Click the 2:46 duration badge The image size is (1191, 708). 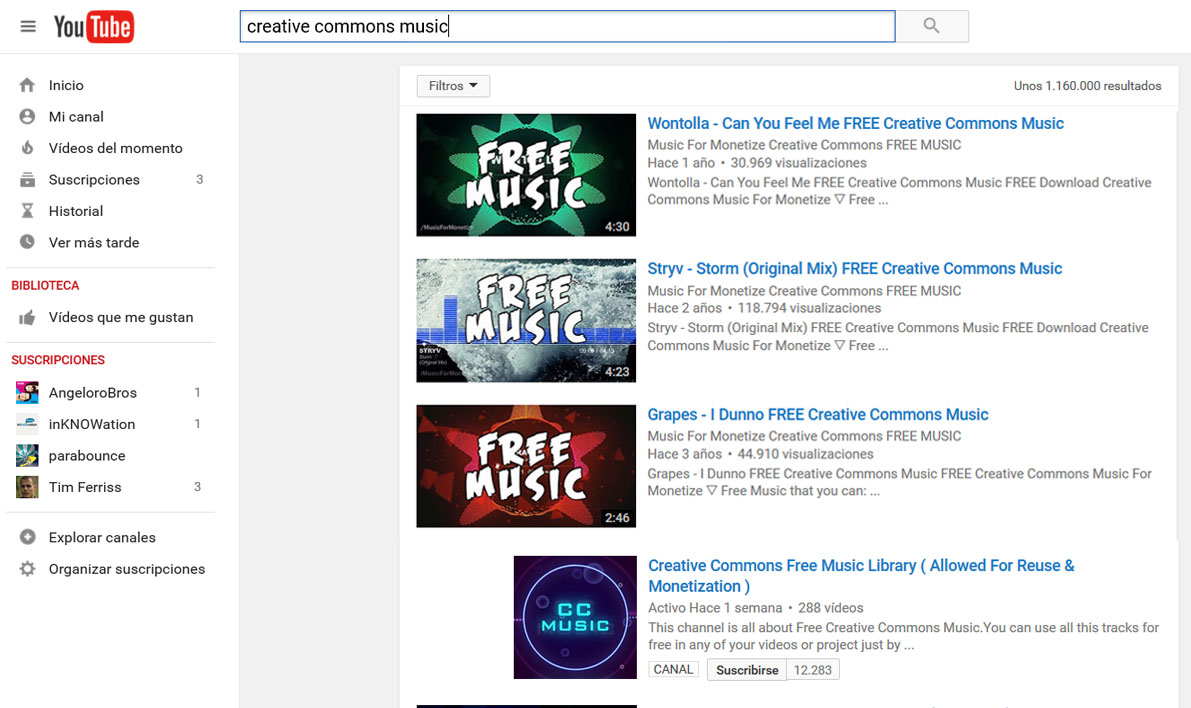617,517
